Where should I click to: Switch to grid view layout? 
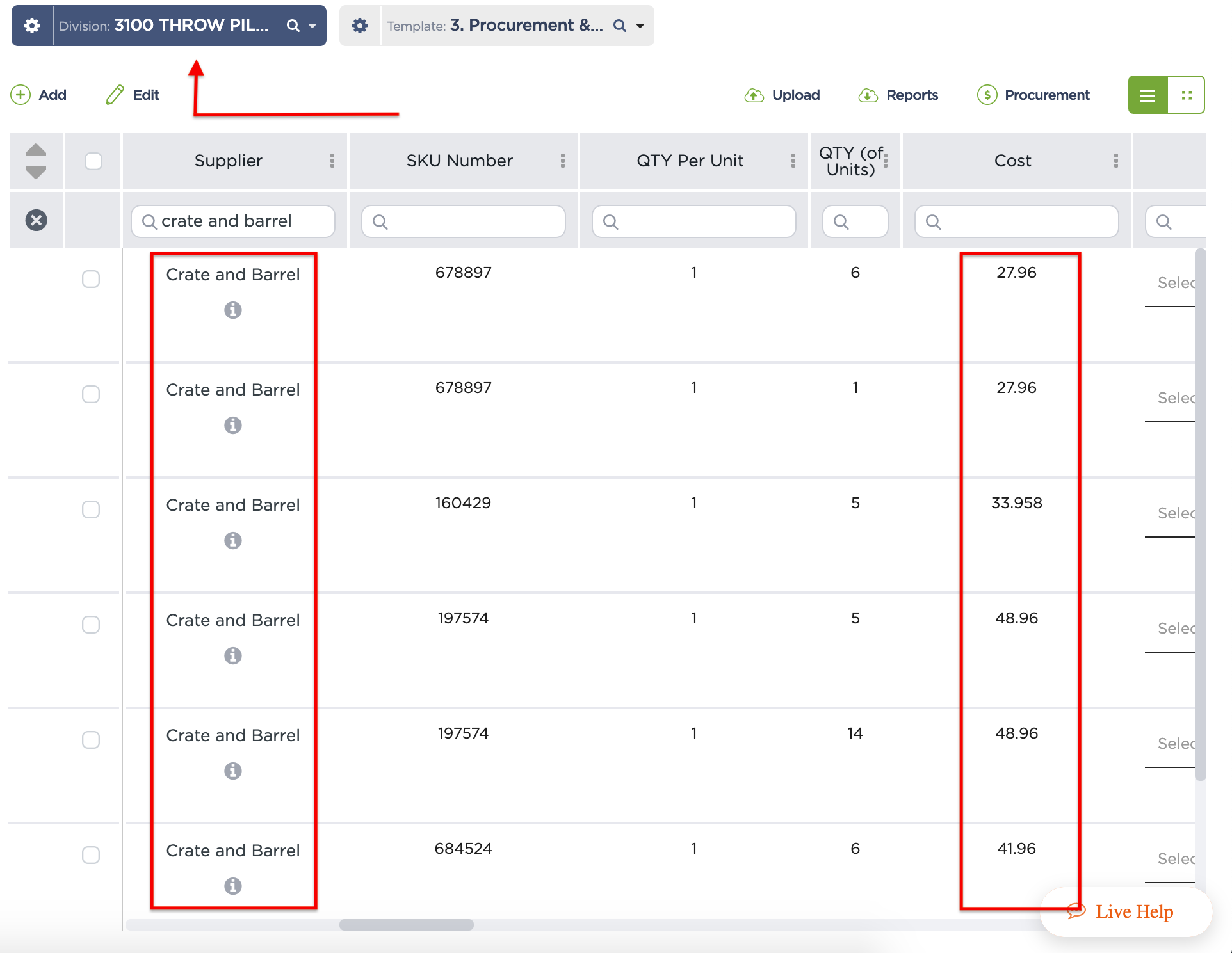click(1187, 95)
